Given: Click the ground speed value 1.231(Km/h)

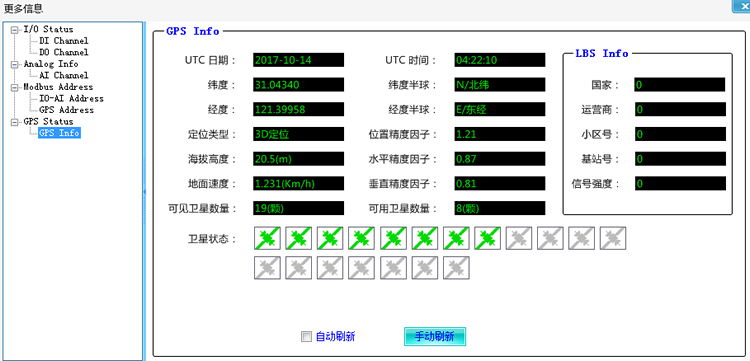Looking at the screenshot, I should tap(298, 183).
